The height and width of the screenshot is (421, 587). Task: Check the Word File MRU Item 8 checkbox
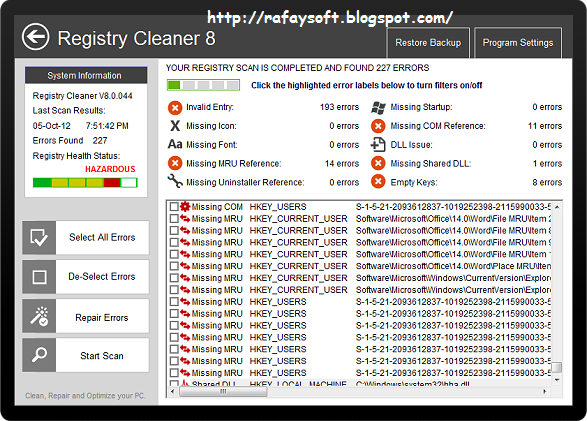pyautogui.click(x=174, y=231)
